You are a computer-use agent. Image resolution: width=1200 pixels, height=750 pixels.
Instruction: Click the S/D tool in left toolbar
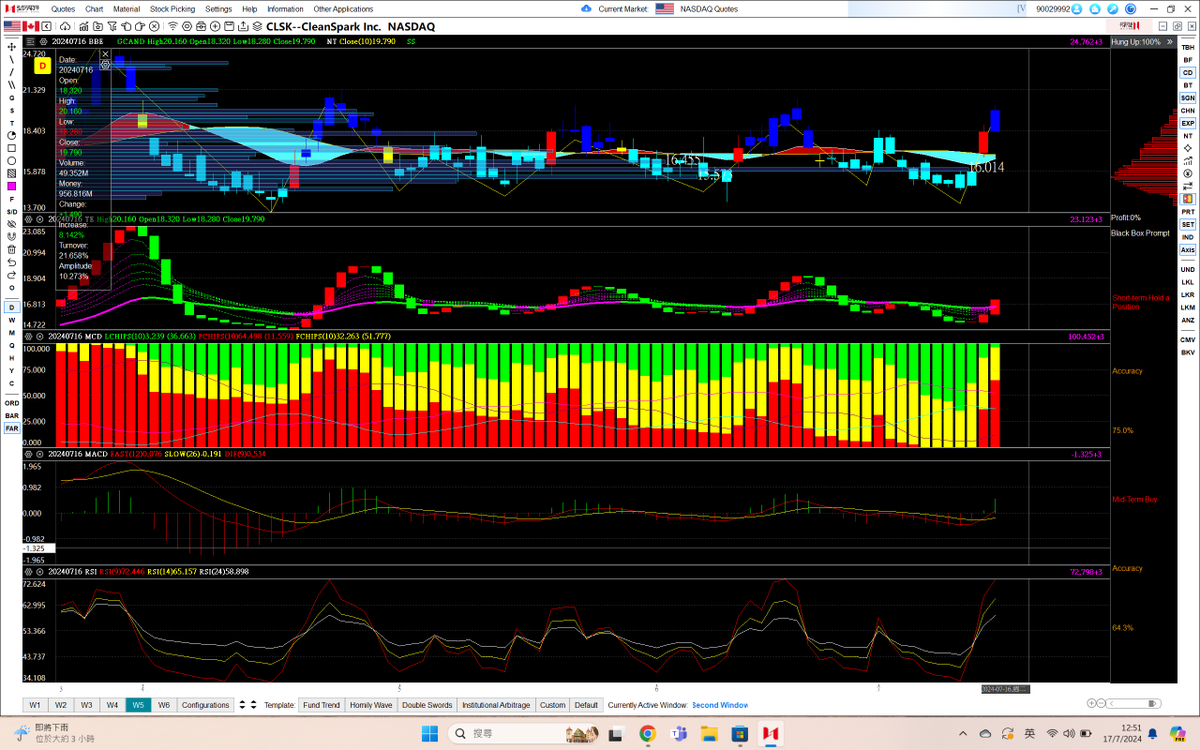[x=12, y=212]
